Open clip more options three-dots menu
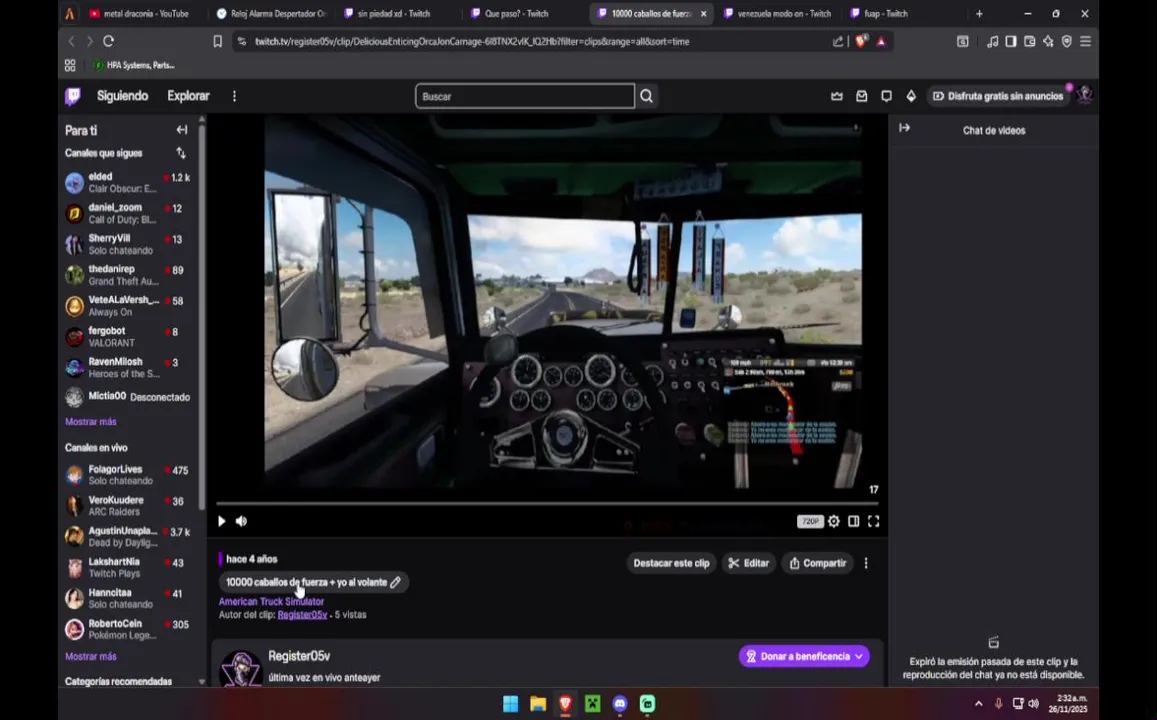This screenshot has width=1157, height=720. tap(866, 563)
